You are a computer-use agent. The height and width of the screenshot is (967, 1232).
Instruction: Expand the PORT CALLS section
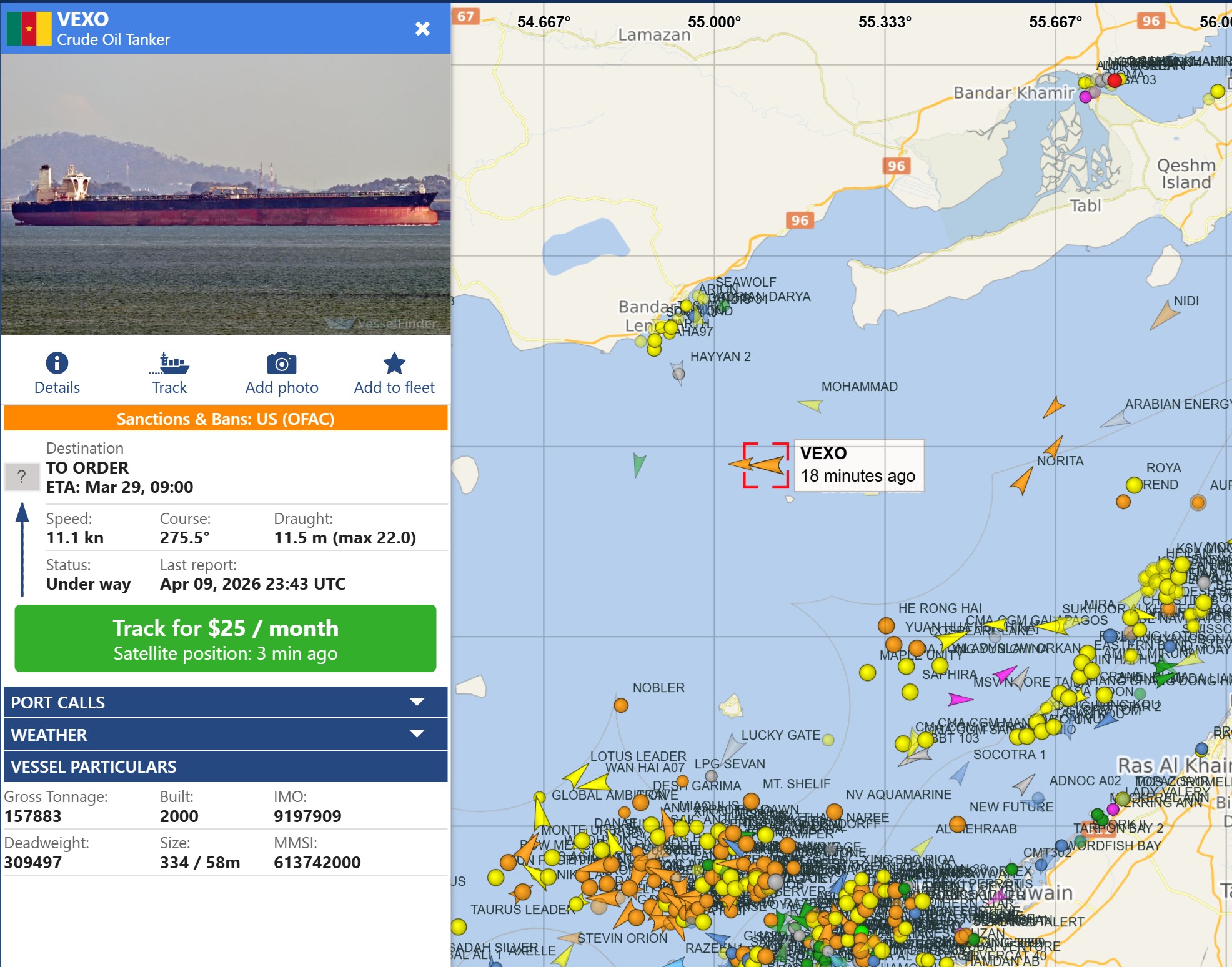(x=226, y=702)
